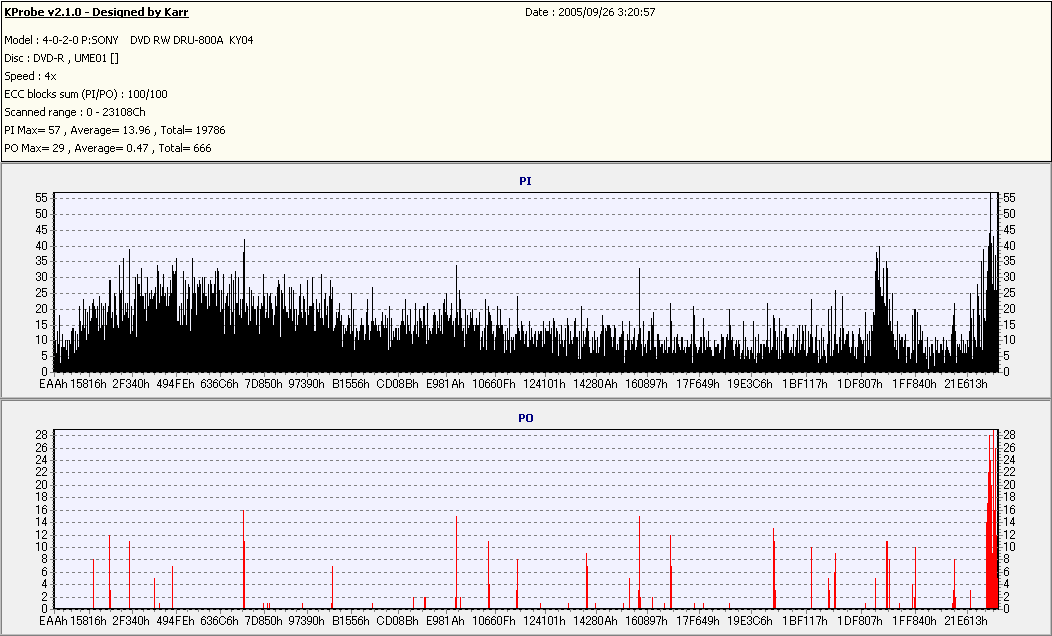Select the ECC blocks sum 100/100 line
The image size is (1052, 636).
click(x=86, y=95)
